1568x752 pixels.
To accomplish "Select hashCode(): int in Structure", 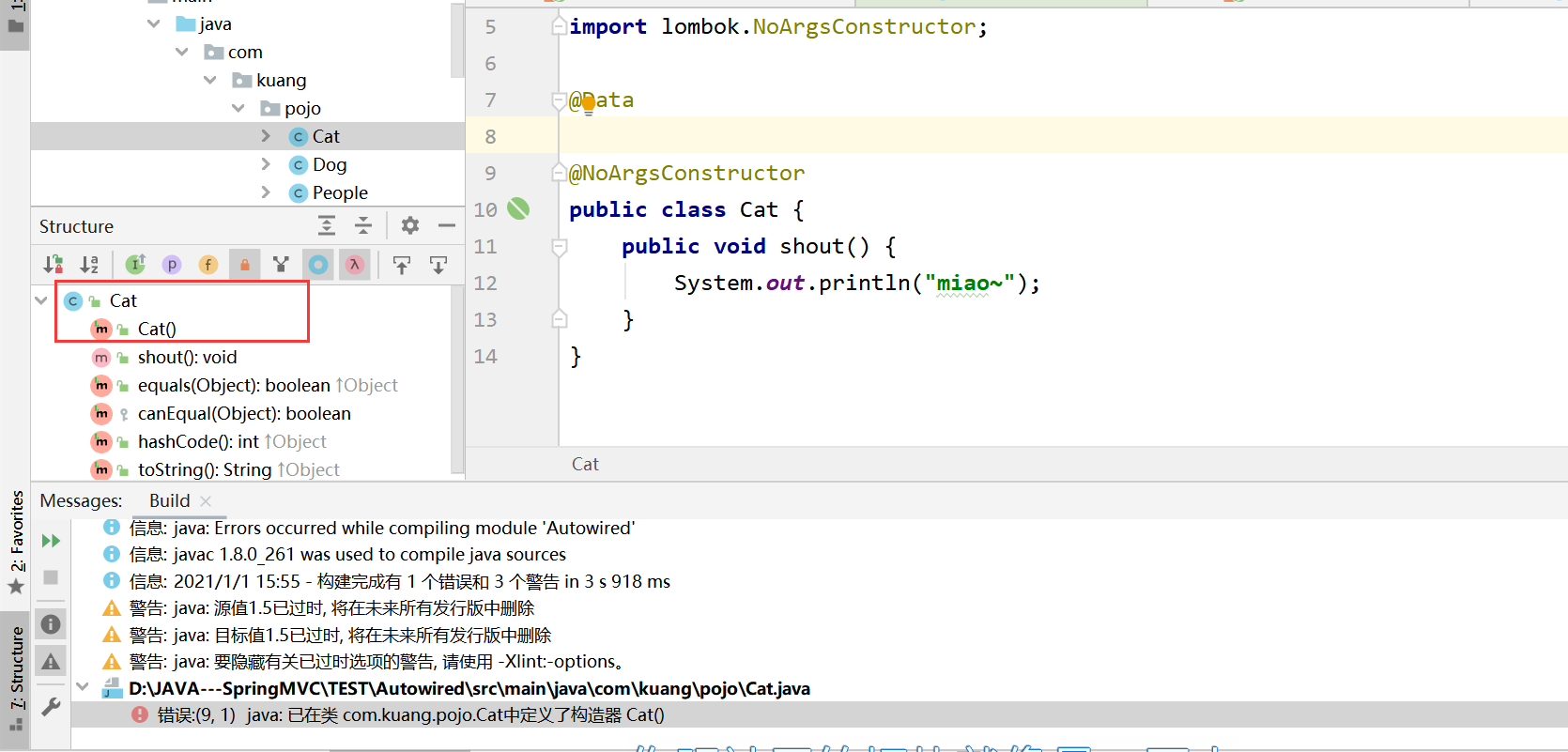I will coord(198,441).
